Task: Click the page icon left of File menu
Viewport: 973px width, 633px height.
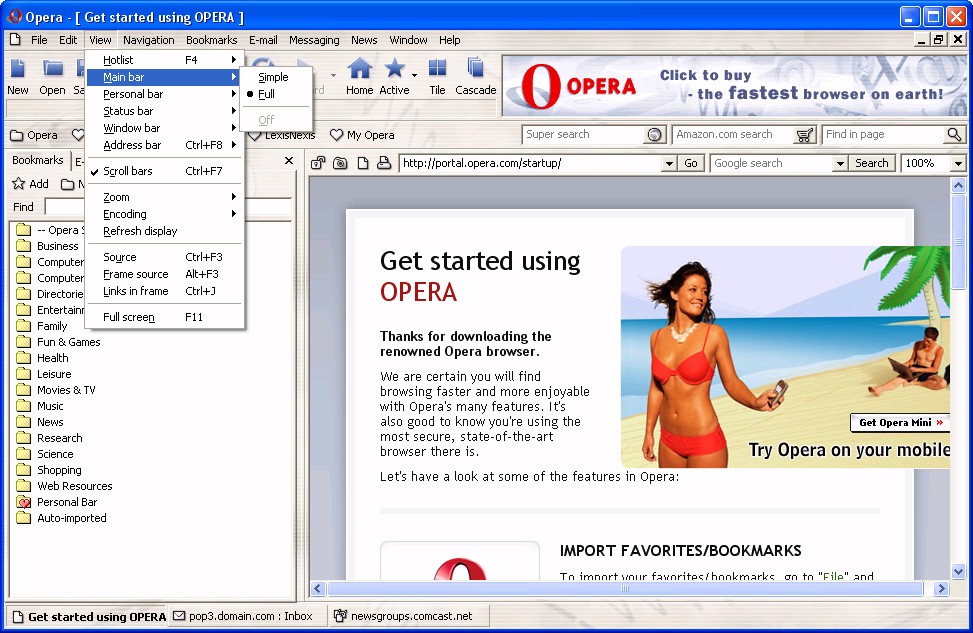Action: tap(15, 40)
